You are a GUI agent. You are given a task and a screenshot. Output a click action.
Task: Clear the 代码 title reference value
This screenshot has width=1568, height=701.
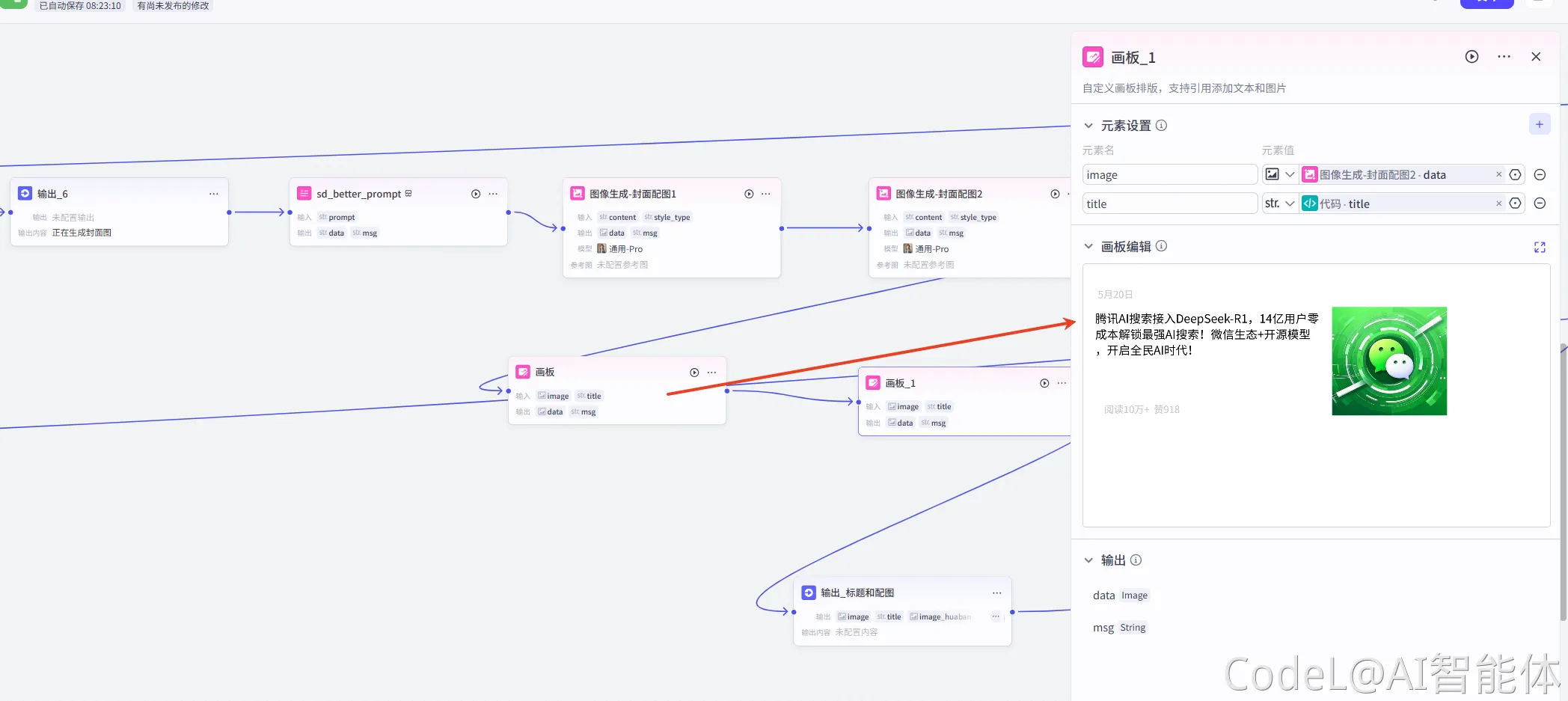[1498, 203]
